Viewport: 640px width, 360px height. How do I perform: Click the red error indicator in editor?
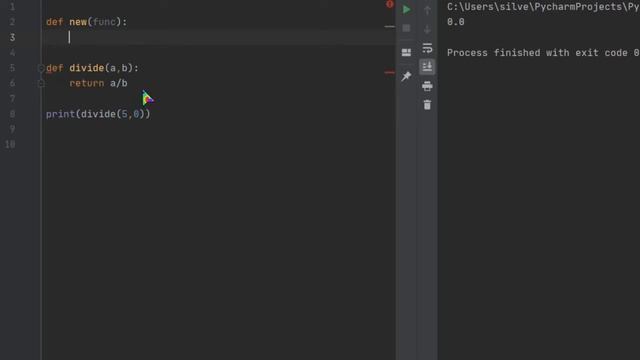[389, 4]
